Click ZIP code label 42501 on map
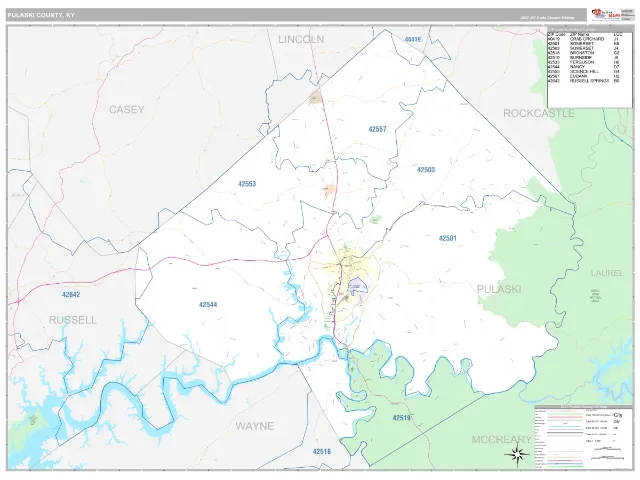Image resolution: width=640 pixels, height=480 pixels. [447, 238]
